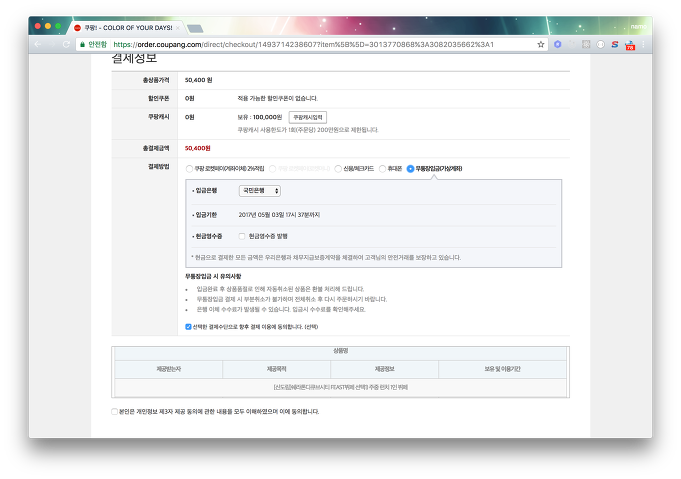Screen dimensions: 681x479
Task: Click the 보유 및 이용기간 table header
Action: pos(502,369)
